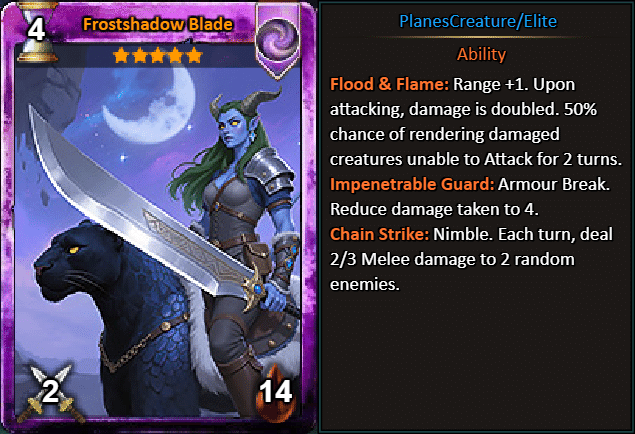This screenshot has height=434, width=635.
Task: Click the Impenetrable Guard ability name
Action: 412,184
